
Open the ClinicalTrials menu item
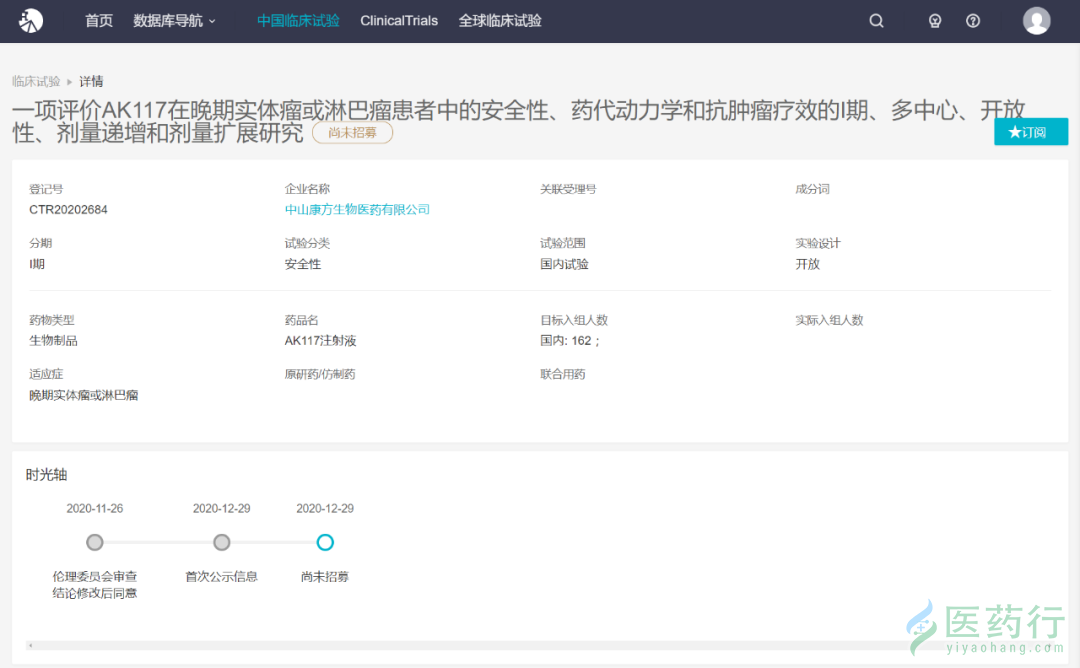point(399,21)
